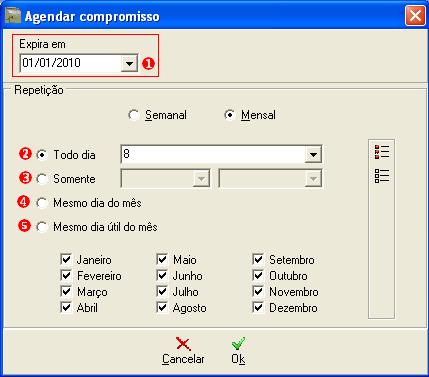Click the uncheck-all months list icon
The image size is (429, 377).
pos(382,176)
